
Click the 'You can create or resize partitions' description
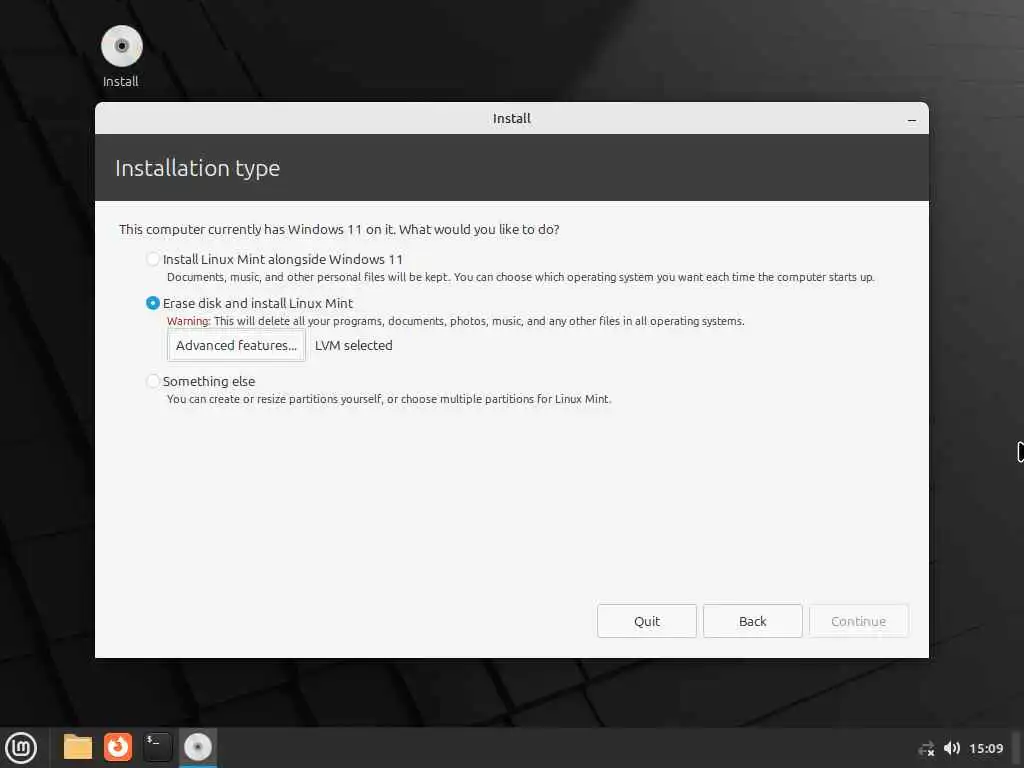tap(389, 399)
